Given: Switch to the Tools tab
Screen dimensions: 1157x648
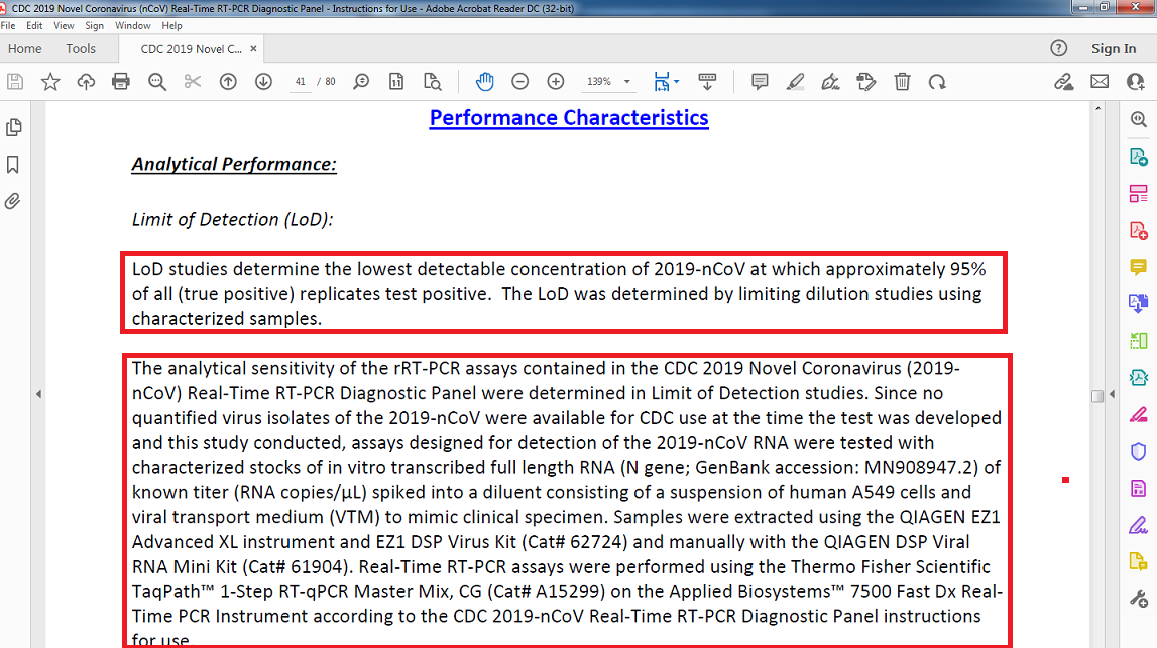Looking at the screenshot, I should coord(81,49).
